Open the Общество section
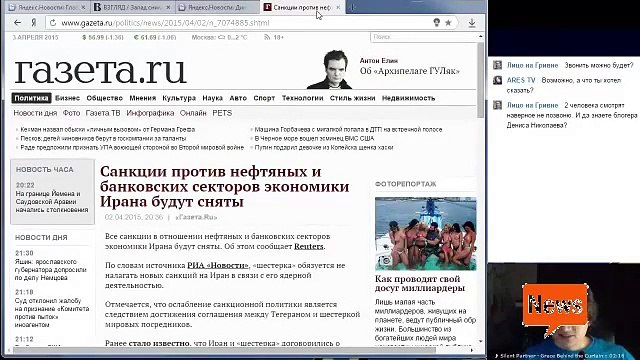Image resolution: width=640 pixels, height=360 pixels. click(104, 98)
